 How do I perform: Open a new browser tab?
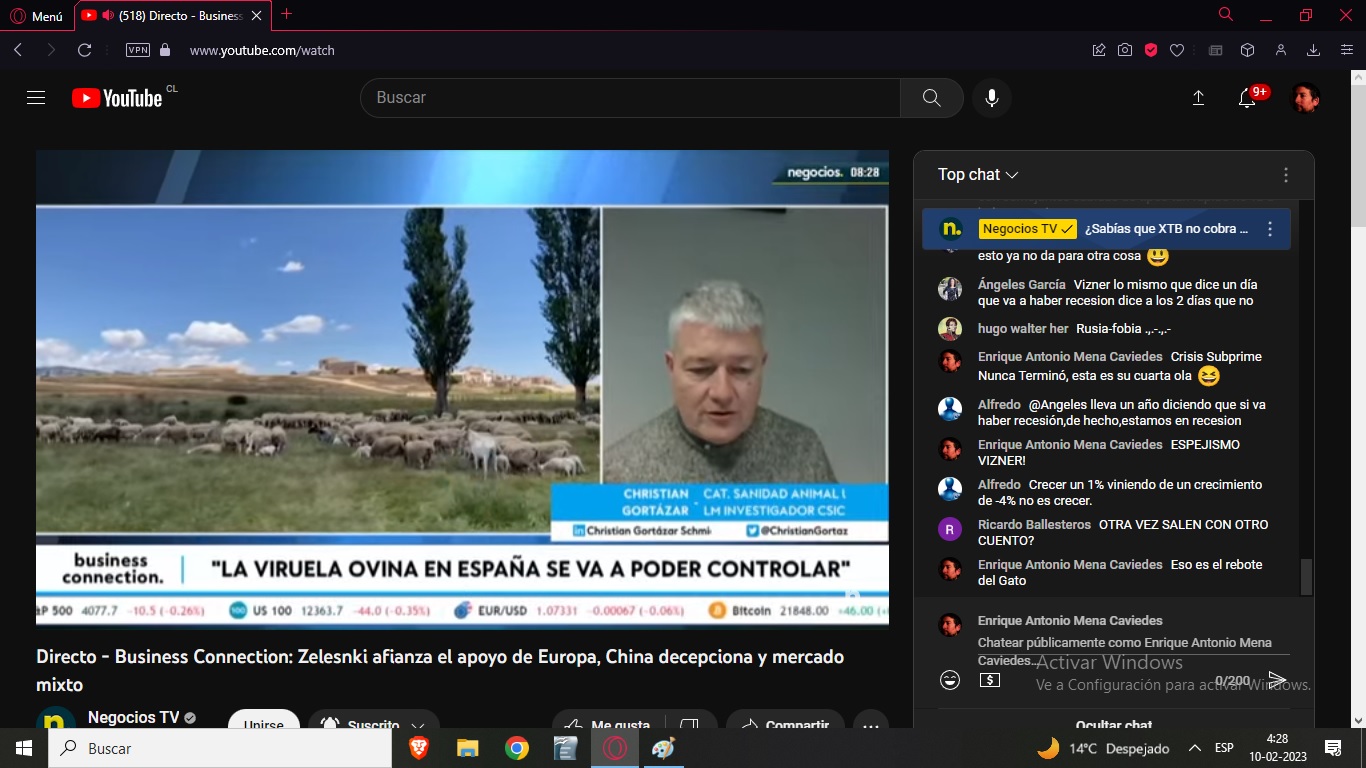coord(287,14)
